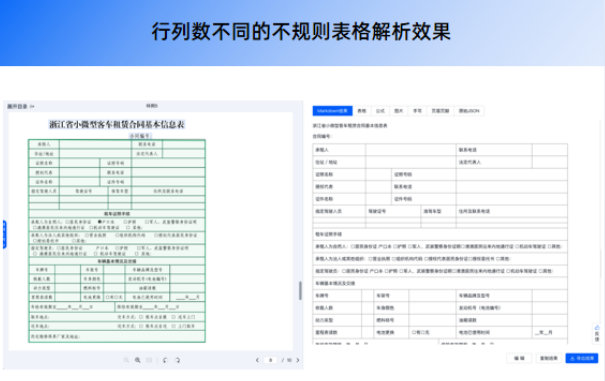
Task: Click the 合同编号 label in scanned document
Action: tap(140, 136)
